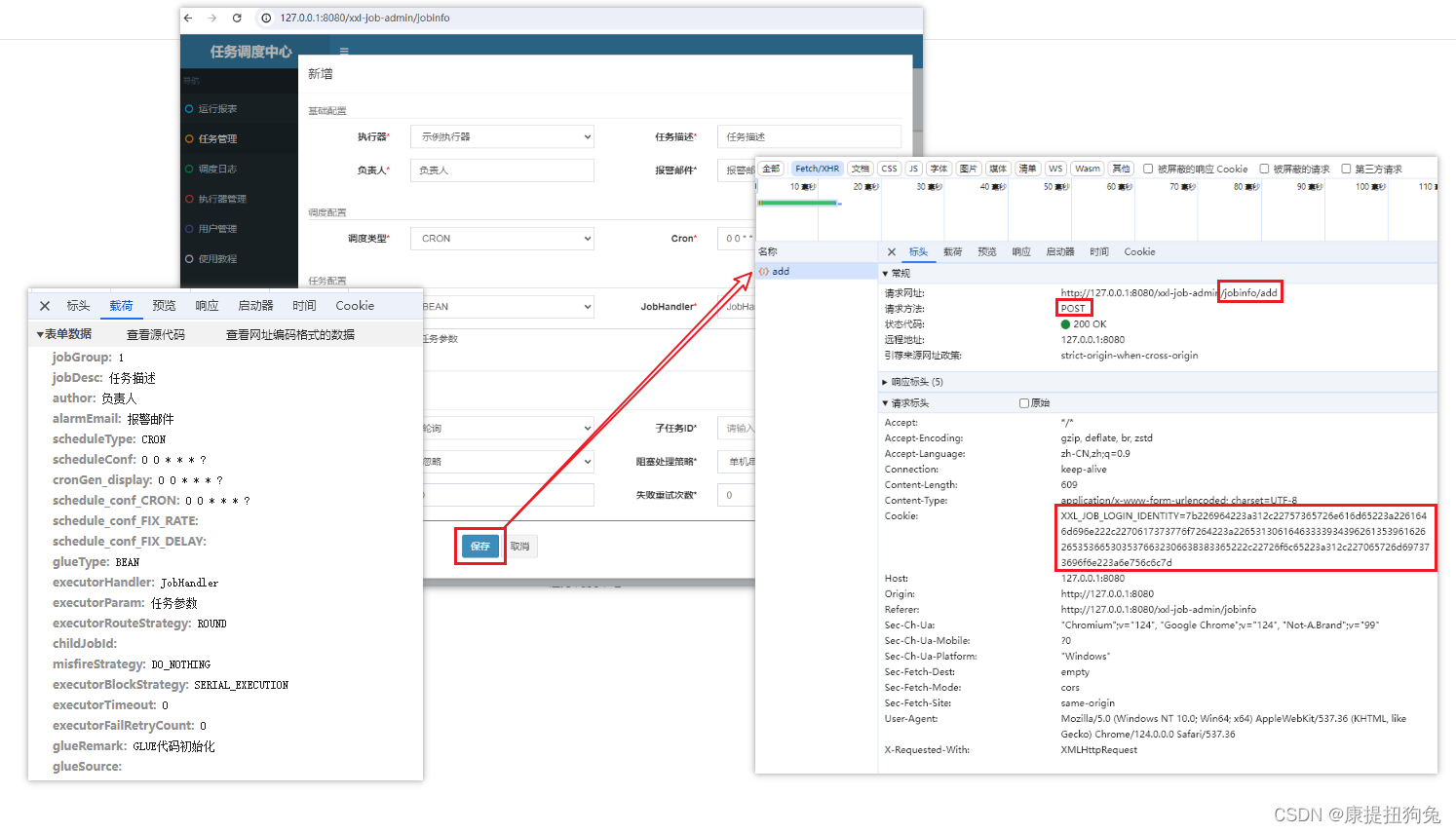Toggle the 原始 checkbox for request headers
The image size is (1456, 833).
point(1024,403)
